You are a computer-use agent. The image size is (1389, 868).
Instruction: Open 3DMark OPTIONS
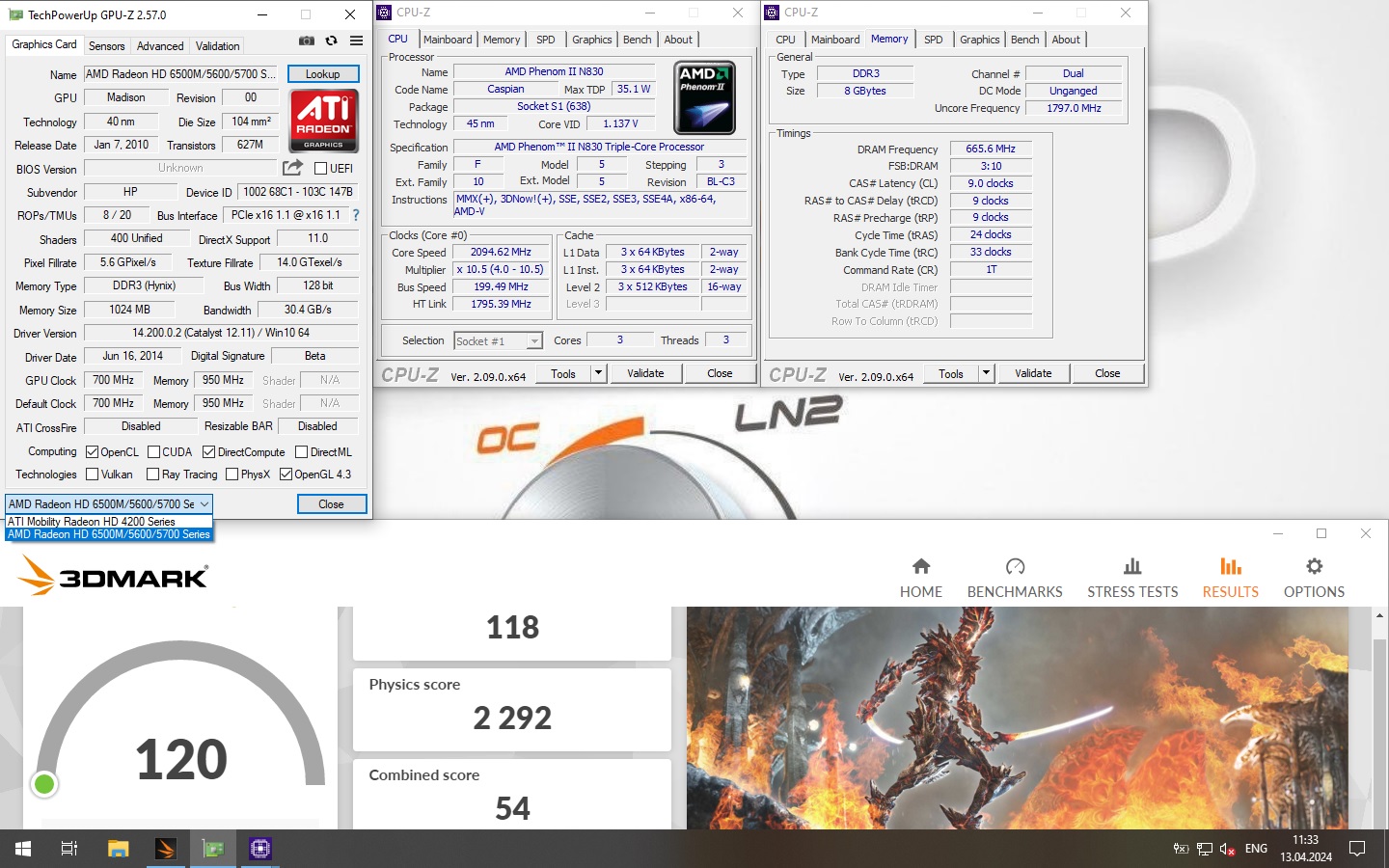(1314, 578)
